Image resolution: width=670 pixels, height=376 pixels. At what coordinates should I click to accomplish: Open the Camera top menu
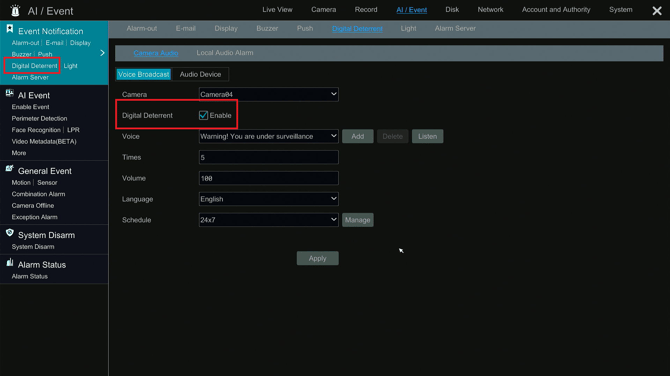pyautogui.click(x=323, y=10)
